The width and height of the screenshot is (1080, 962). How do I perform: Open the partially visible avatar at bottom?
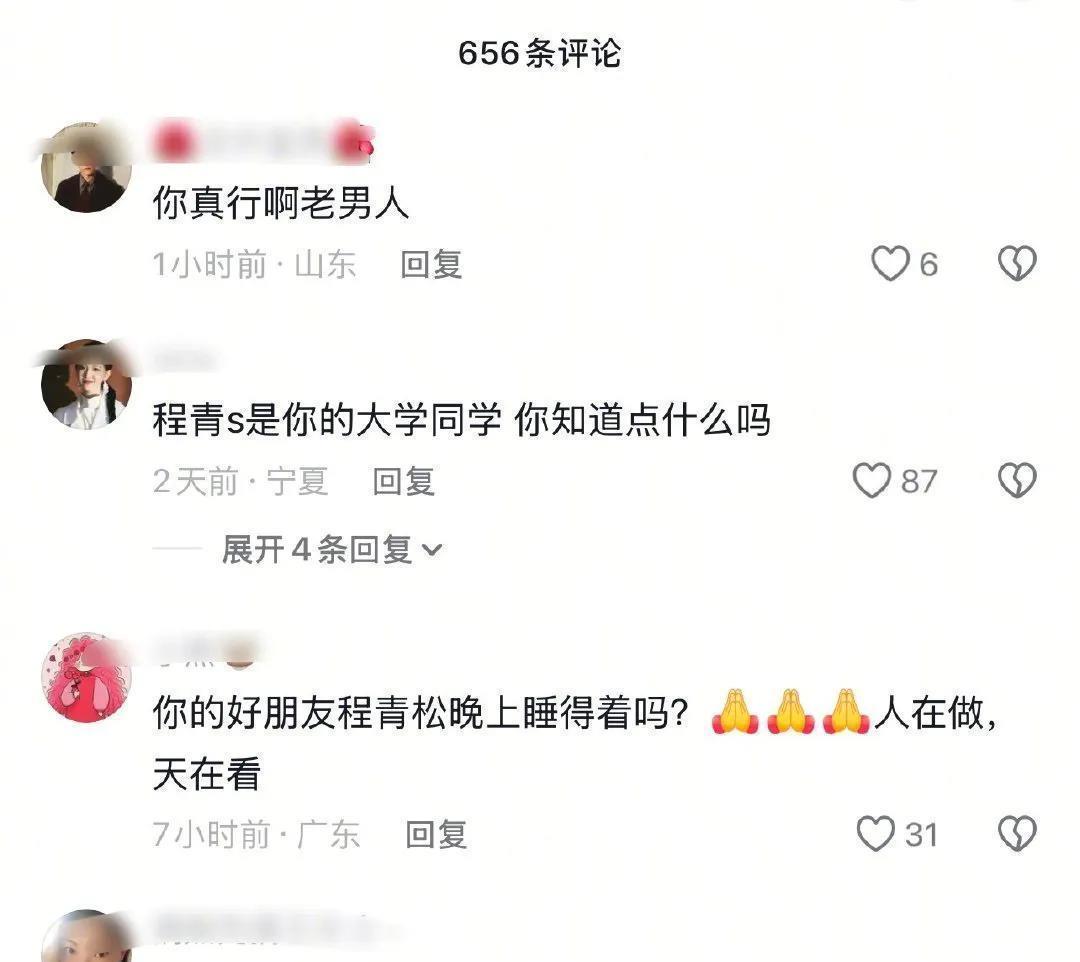86,937
